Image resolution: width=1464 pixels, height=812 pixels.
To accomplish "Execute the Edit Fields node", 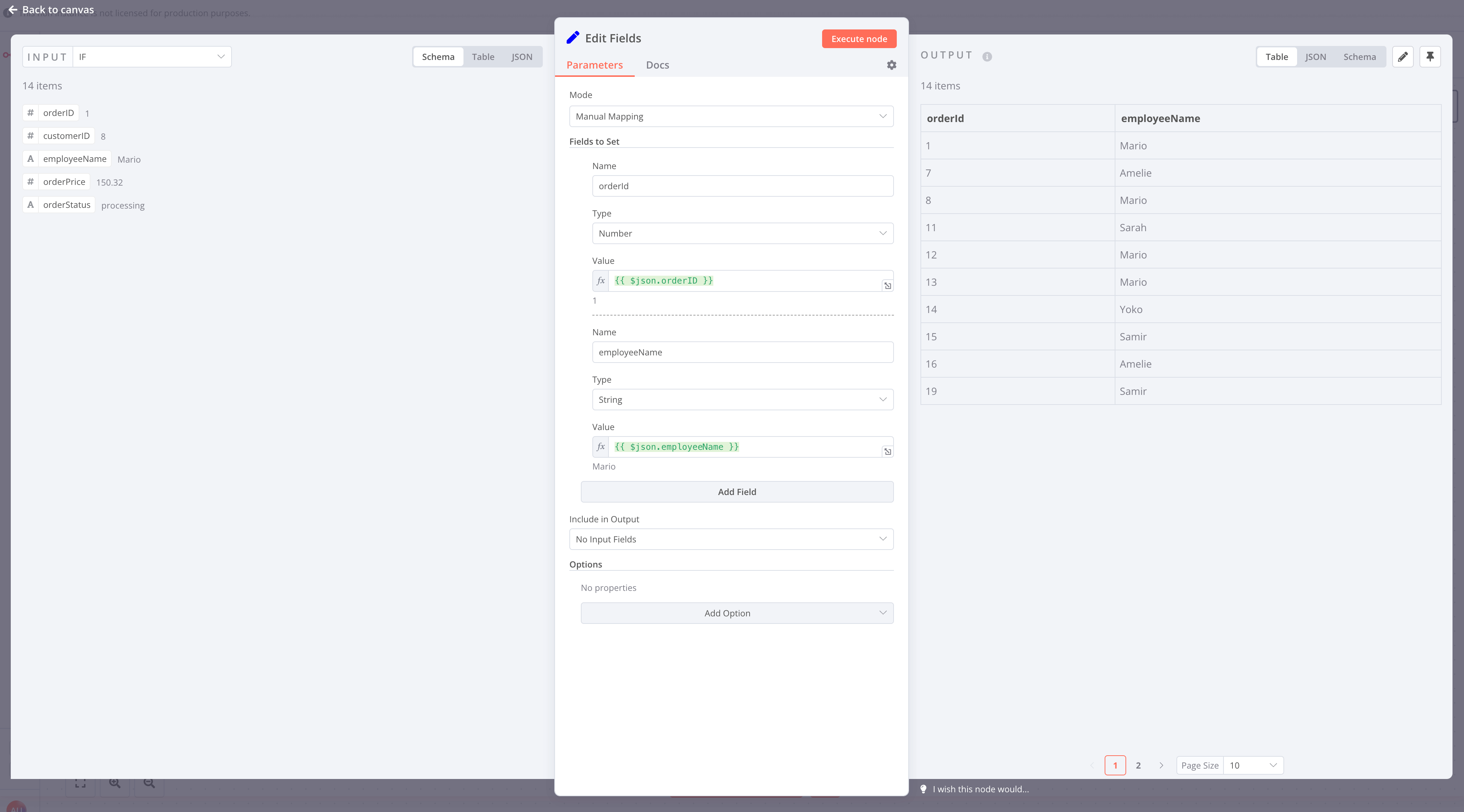I will (x=859, y=39).
